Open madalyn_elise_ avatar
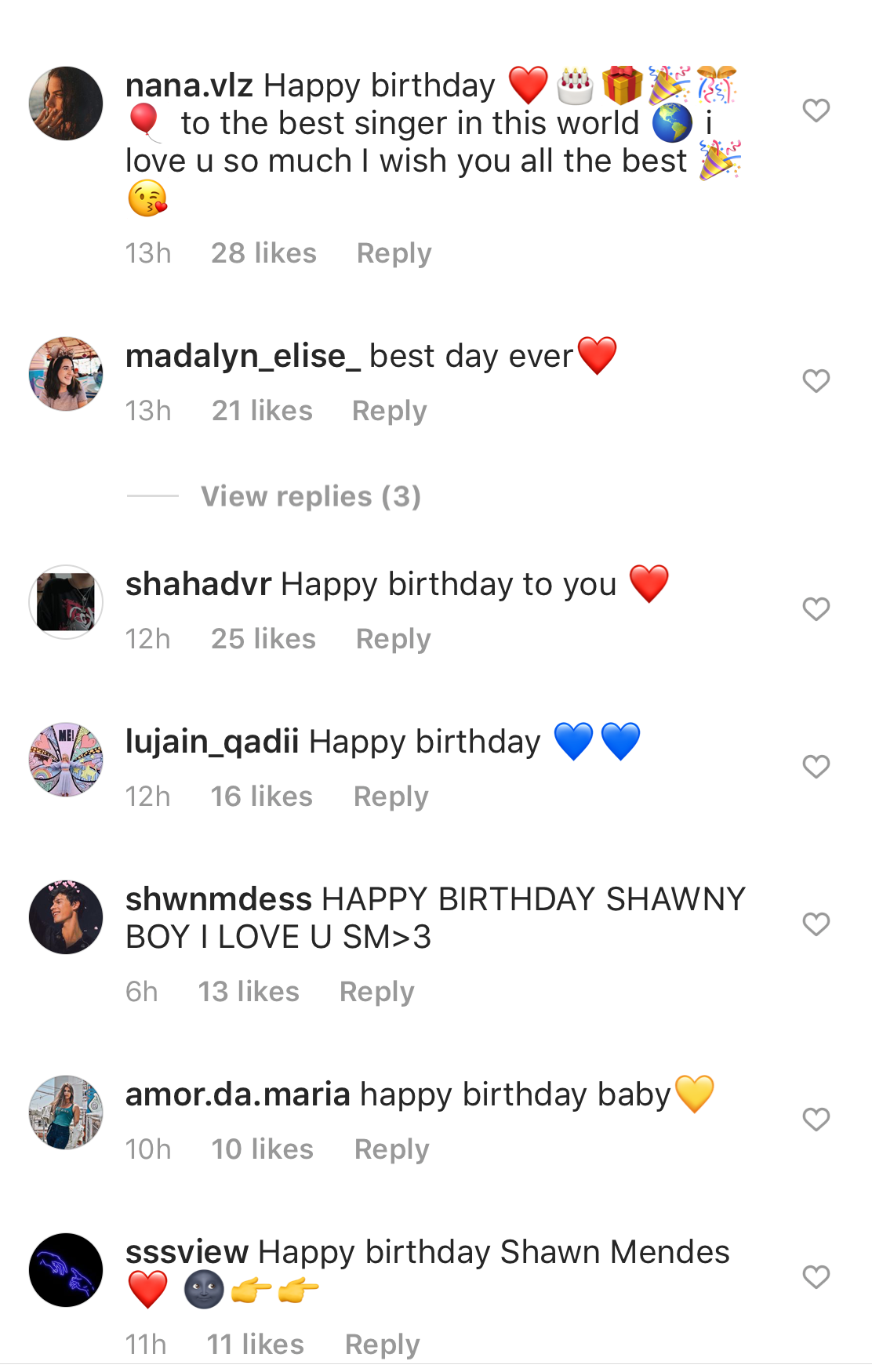Image resolution: width=872 pixels, height=1372 pixels. point(66,374)
